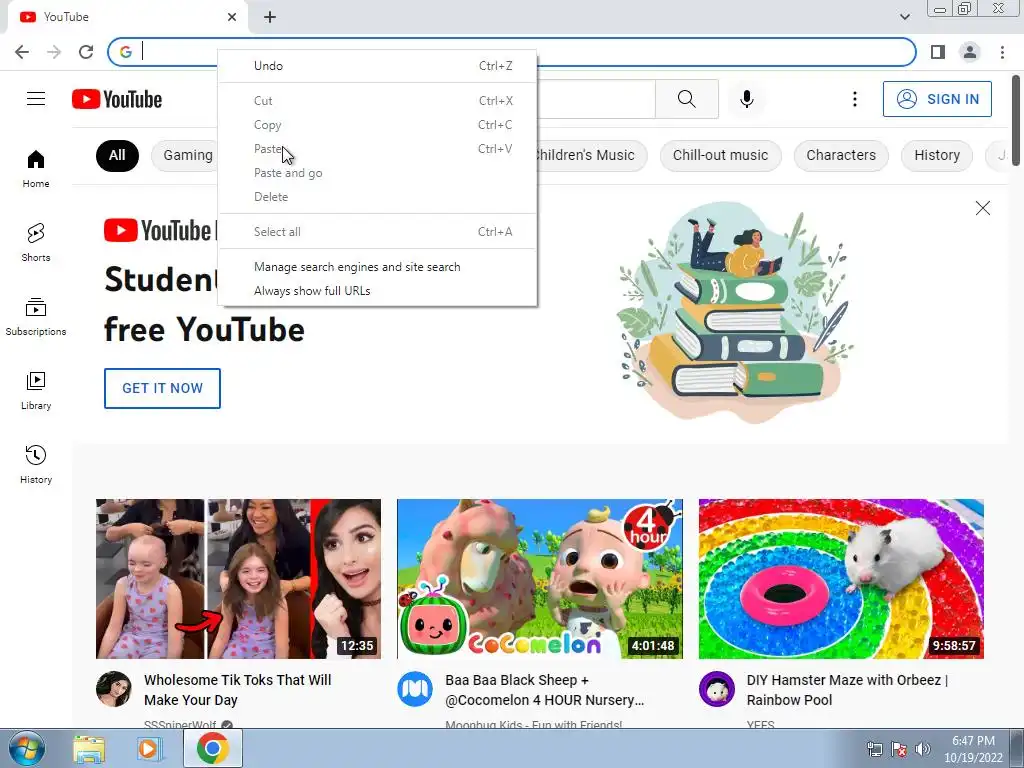1024x768 pixels.
Task: Click Always show full URLs
Action: pos(377,291)
